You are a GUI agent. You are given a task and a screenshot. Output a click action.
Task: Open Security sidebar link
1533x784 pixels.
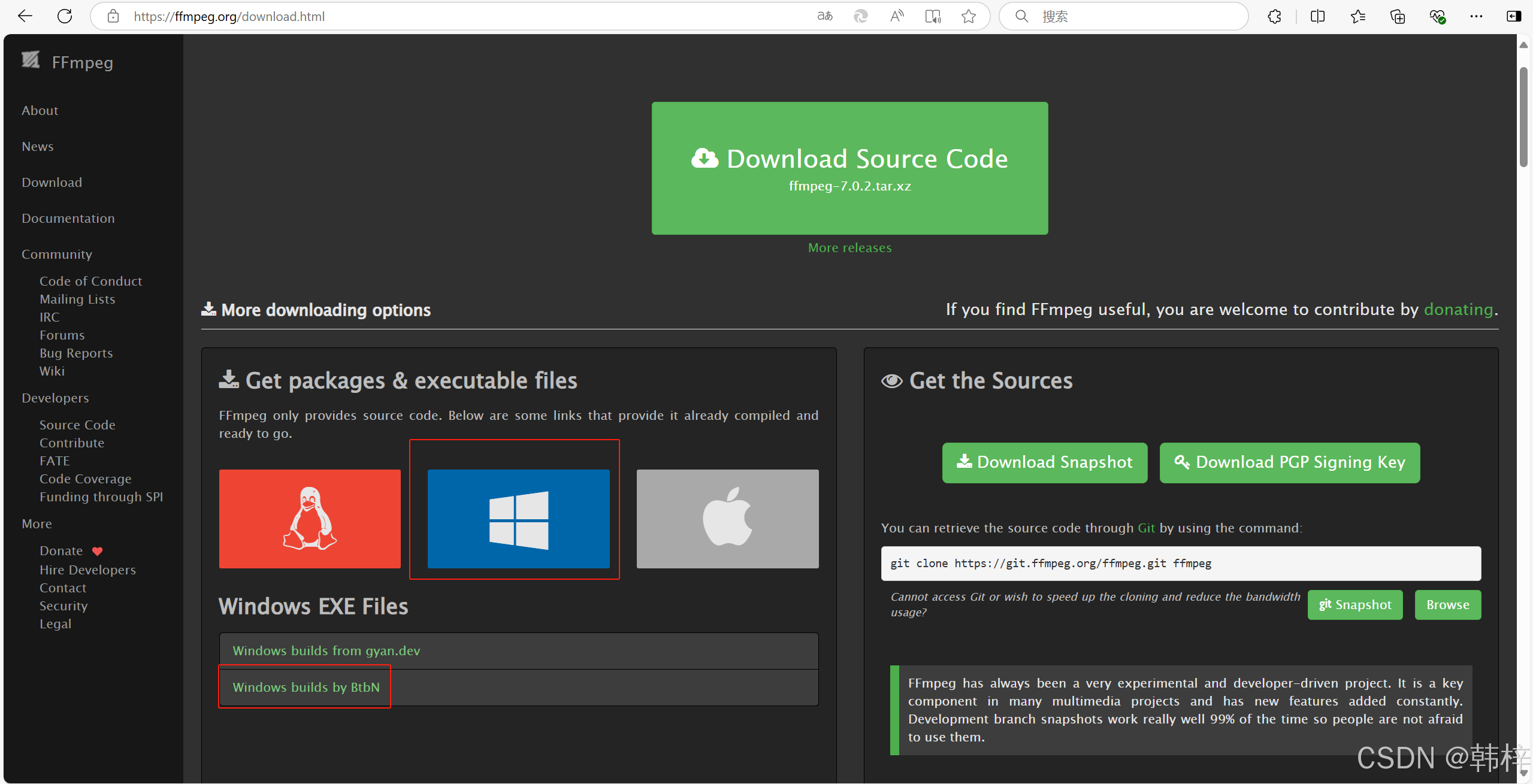pyautogui.click(x=64, y=606)
